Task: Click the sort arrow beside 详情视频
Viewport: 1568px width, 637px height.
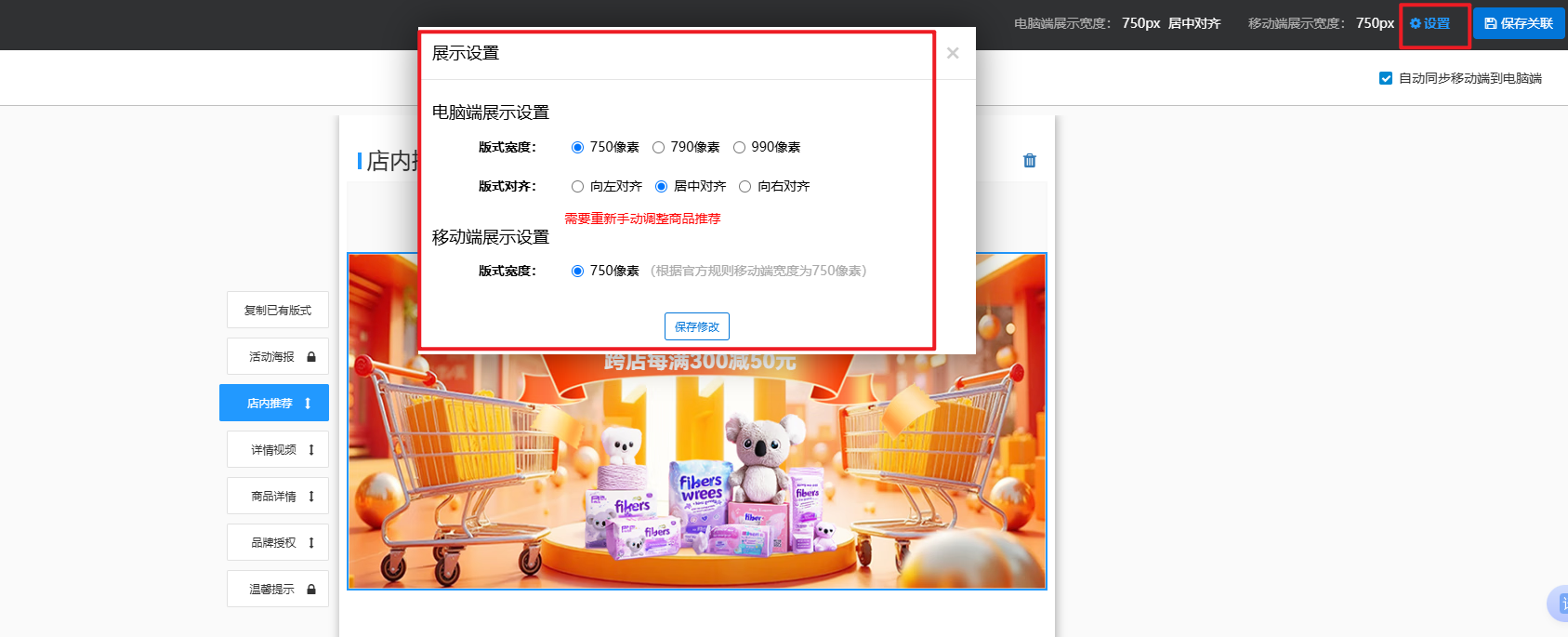Action: tap(311, 450)
